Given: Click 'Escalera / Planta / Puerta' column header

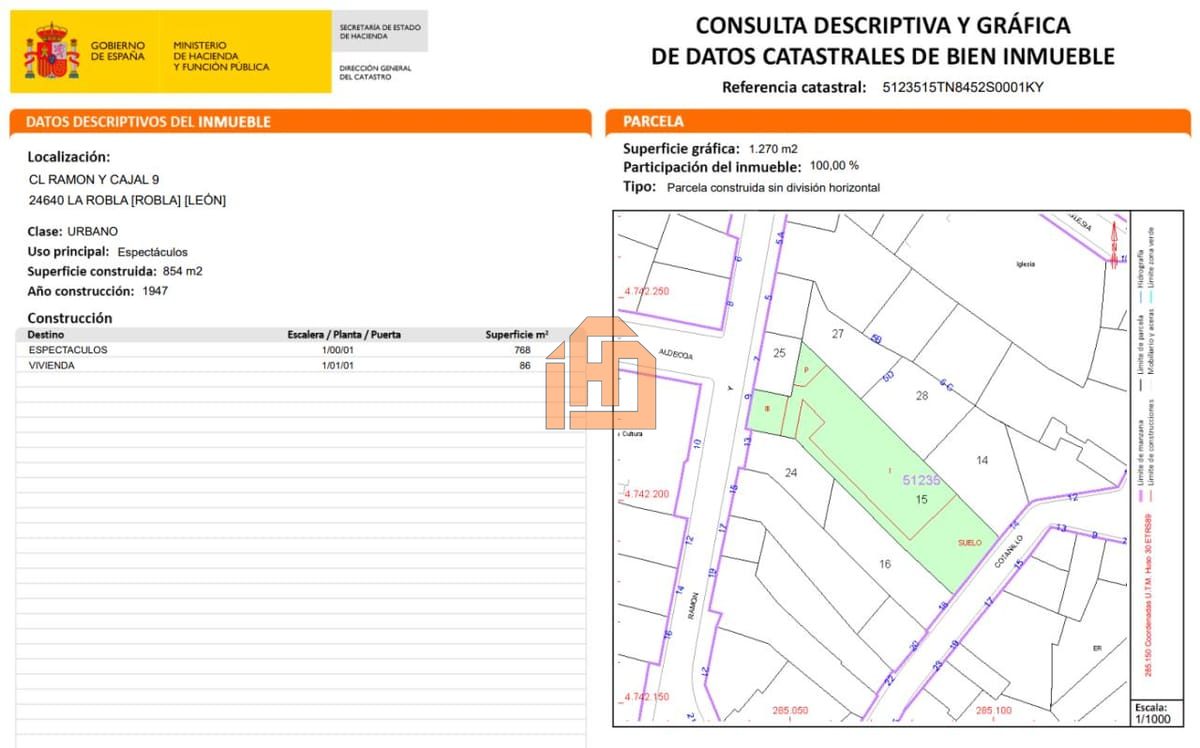Looking at the screenshot, I should click(344, 334).
